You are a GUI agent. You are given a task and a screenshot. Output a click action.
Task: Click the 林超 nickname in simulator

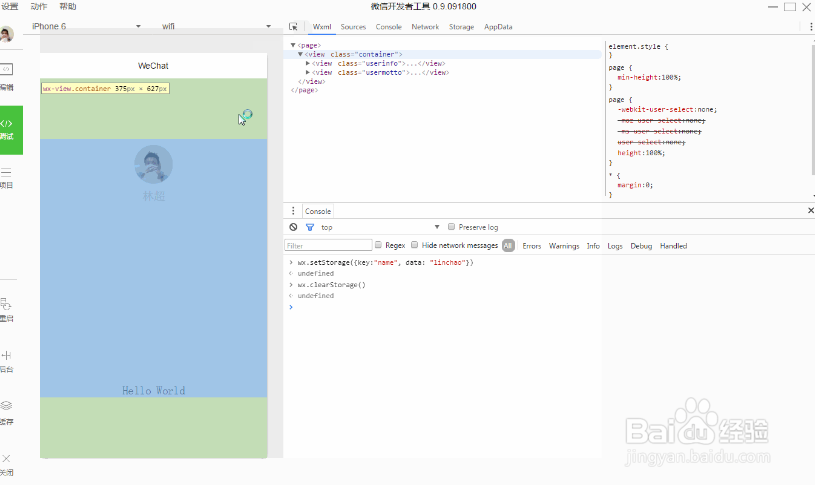[154, 196]
